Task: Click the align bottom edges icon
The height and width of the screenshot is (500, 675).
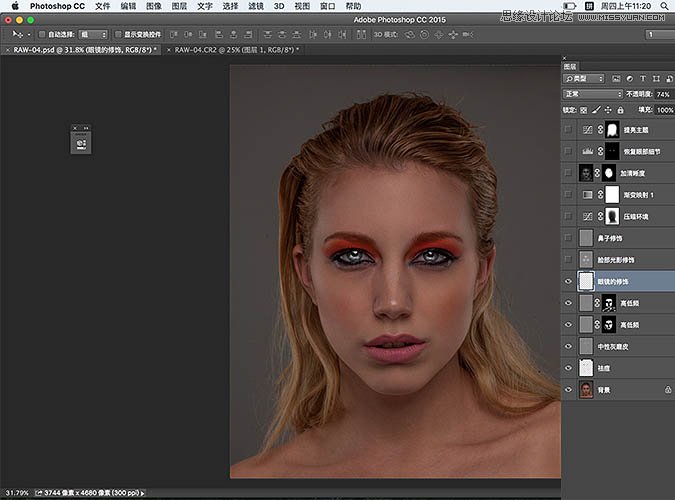Action: coord(203,34)
